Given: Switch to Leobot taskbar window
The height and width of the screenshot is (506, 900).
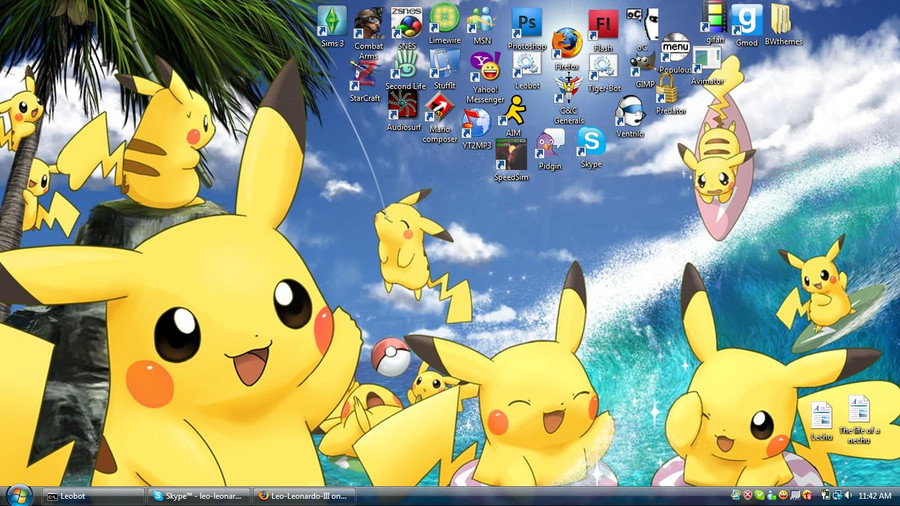Looking at the screenshot, I should [x=92, y=496].
